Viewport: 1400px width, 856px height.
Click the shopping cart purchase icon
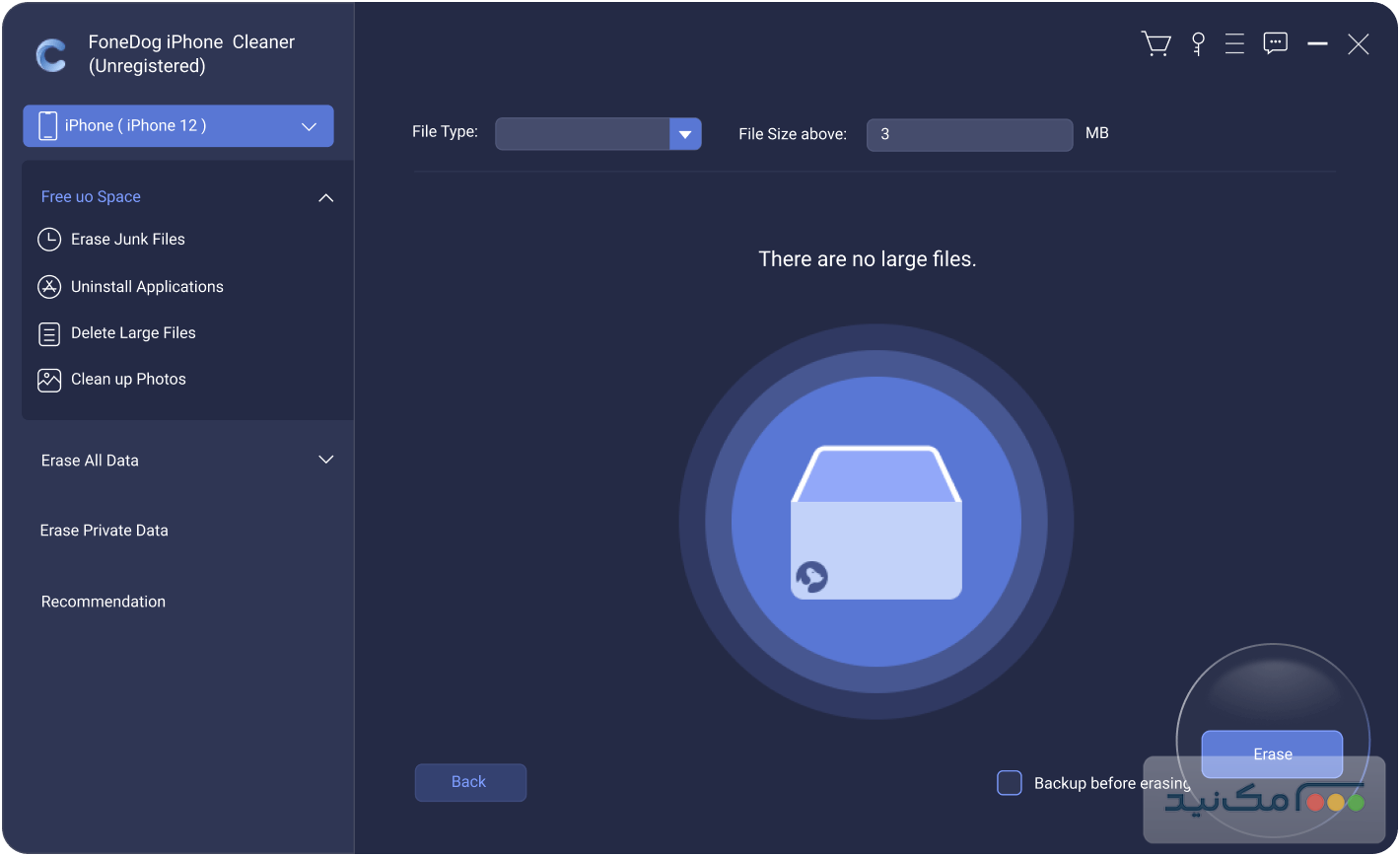[1155, 44]
